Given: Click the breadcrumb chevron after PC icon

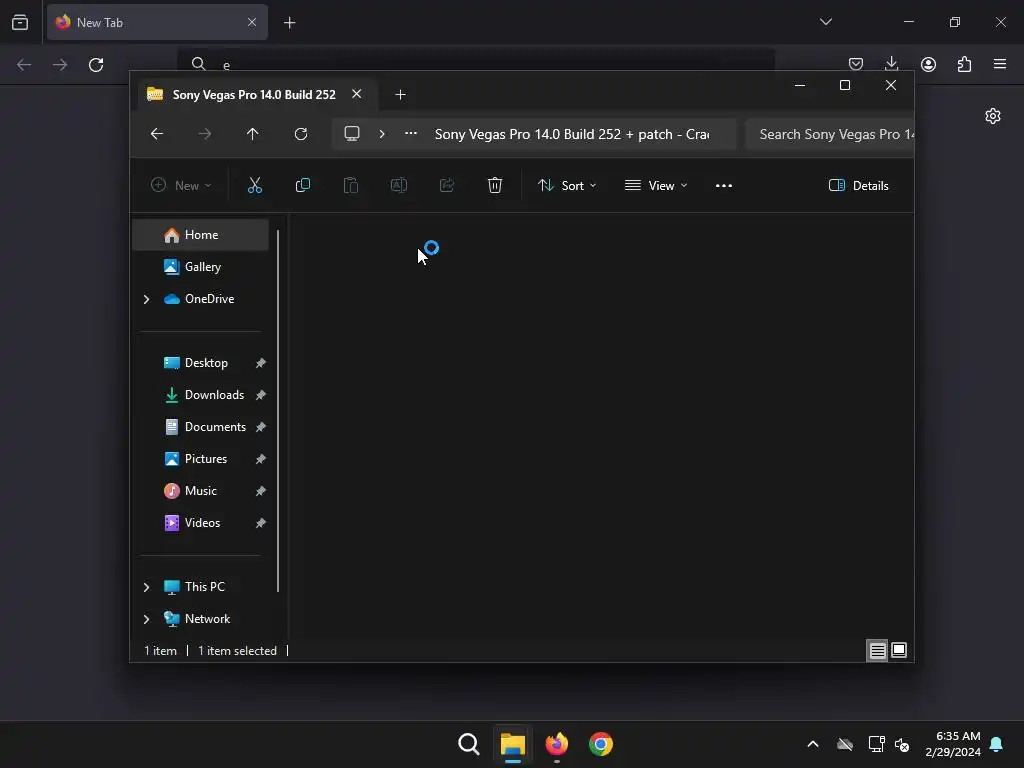Looking at the screenshot, I should point(382,134).
